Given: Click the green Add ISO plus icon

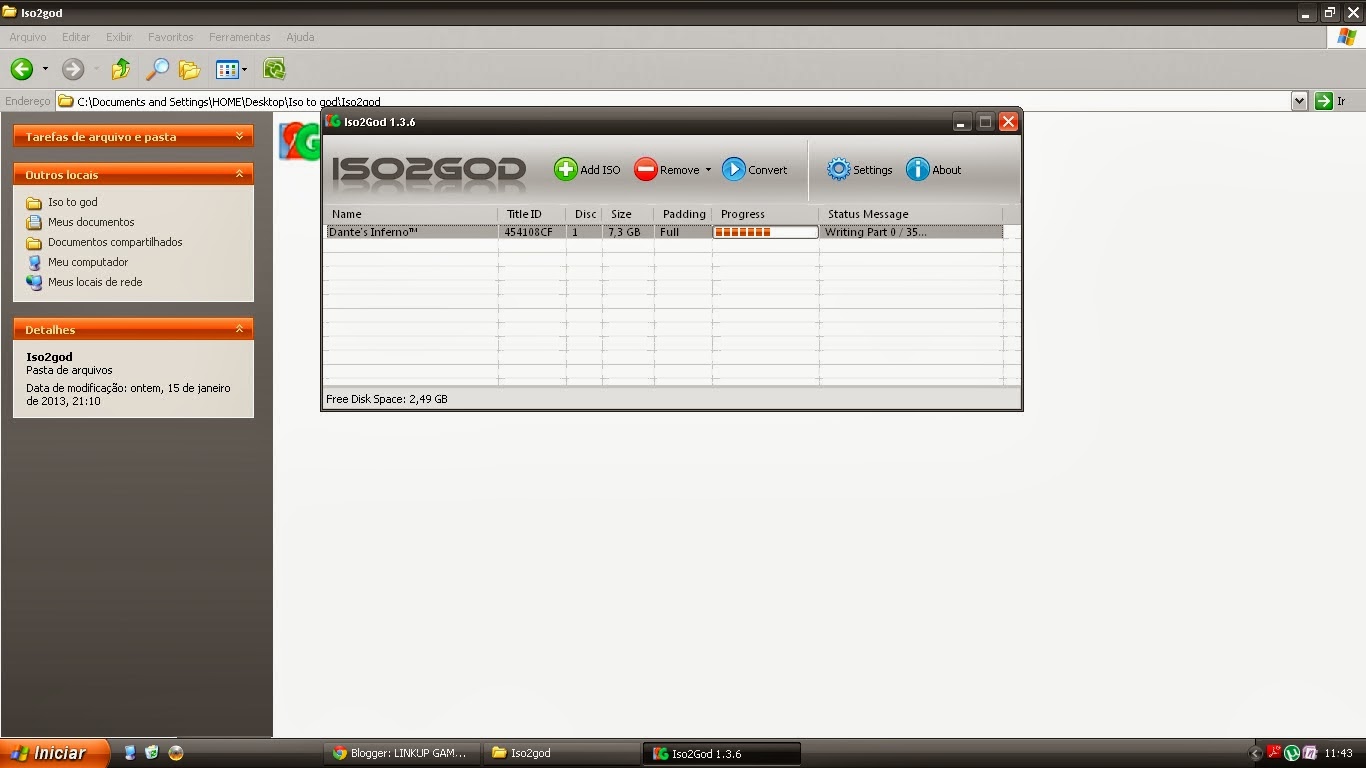Looking at the screenshot, I should tap(566, 170).
